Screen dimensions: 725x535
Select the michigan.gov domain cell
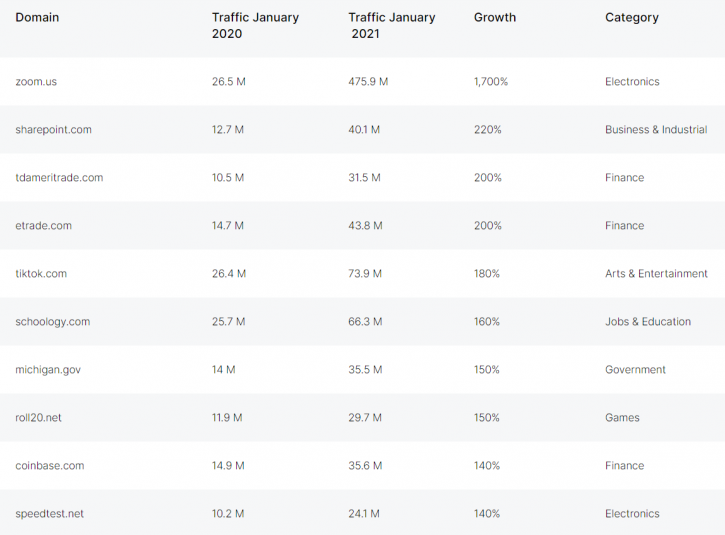(x=48, y=370)
